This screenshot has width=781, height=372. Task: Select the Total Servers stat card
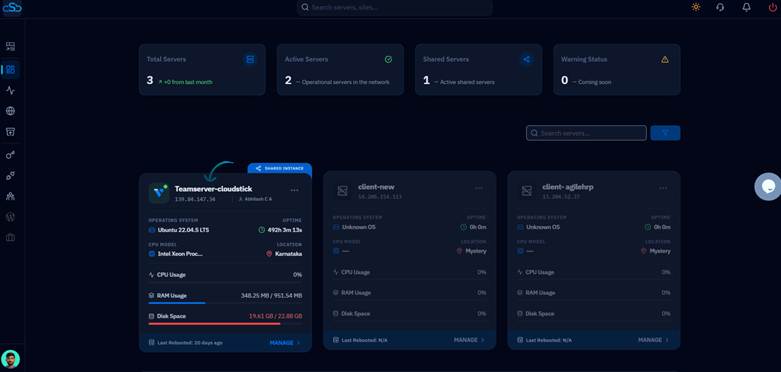pos(202,69)
